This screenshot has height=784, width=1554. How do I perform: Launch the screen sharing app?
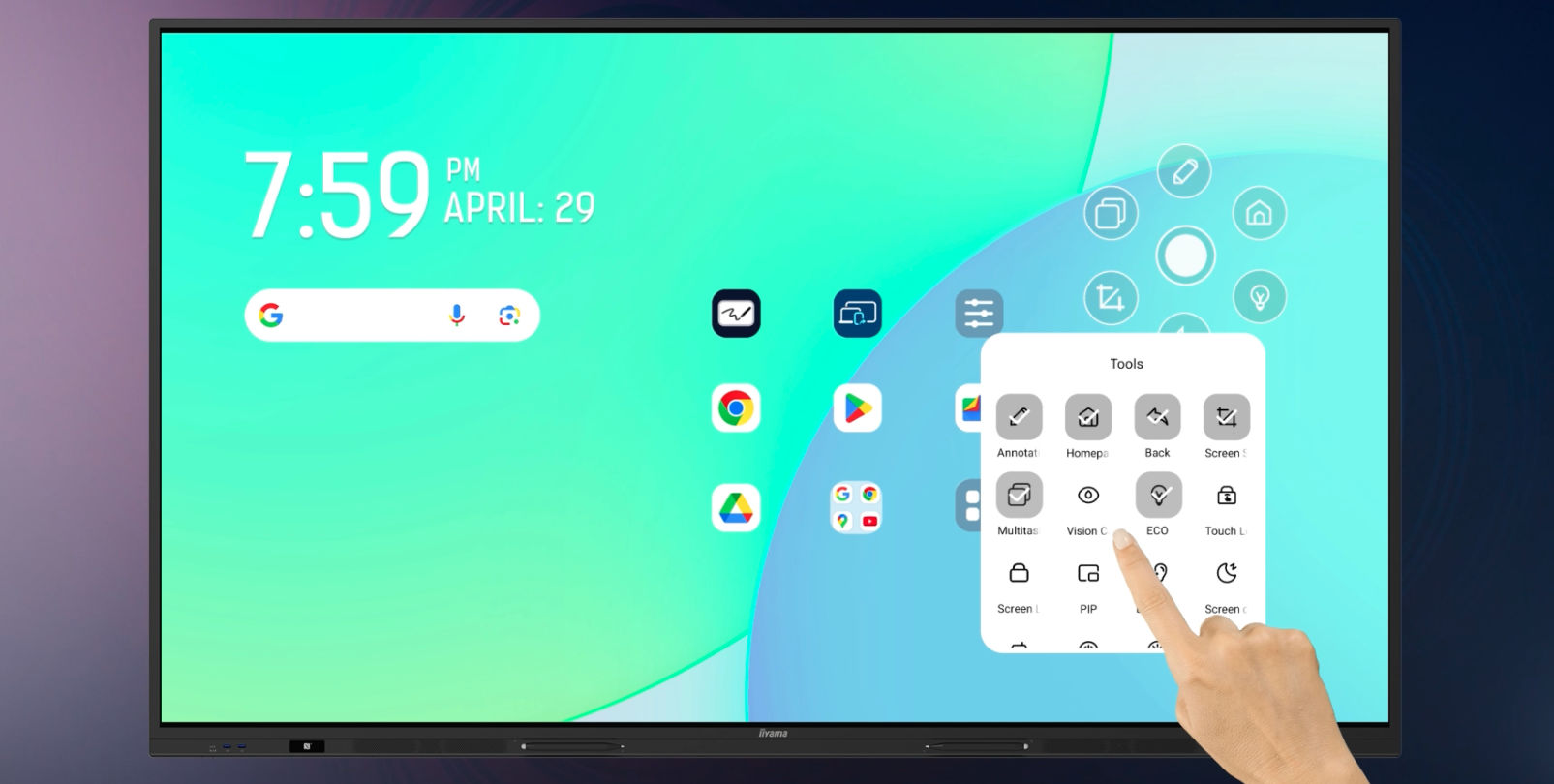coord(857,314)
